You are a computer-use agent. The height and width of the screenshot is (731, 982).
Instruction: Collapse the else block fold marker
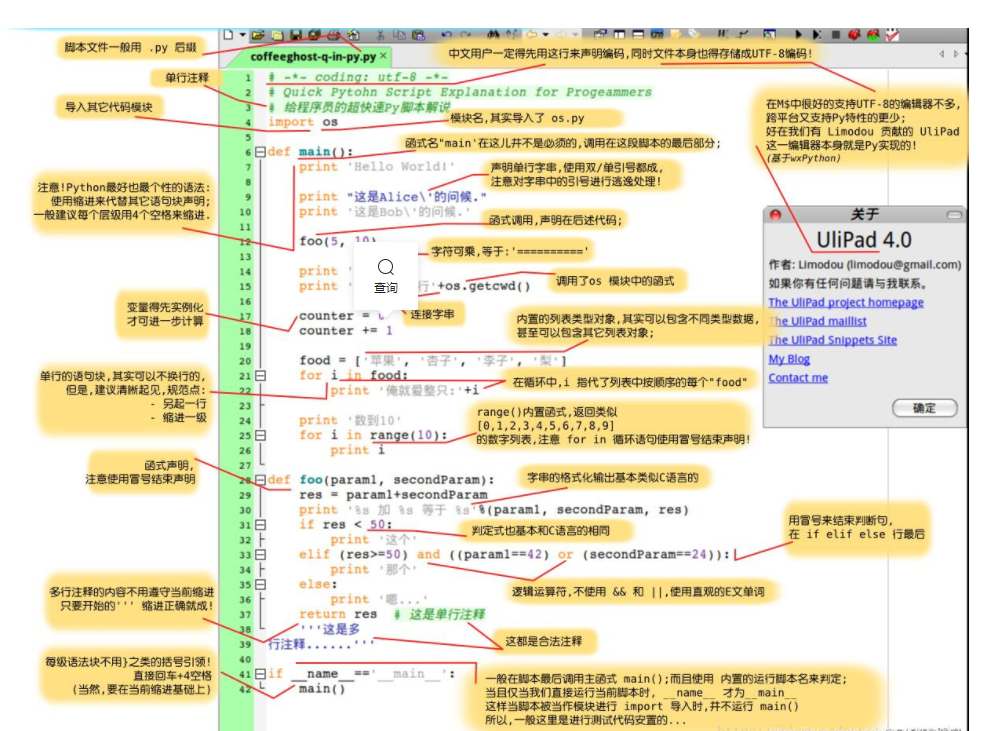click(x=261, y=584)
